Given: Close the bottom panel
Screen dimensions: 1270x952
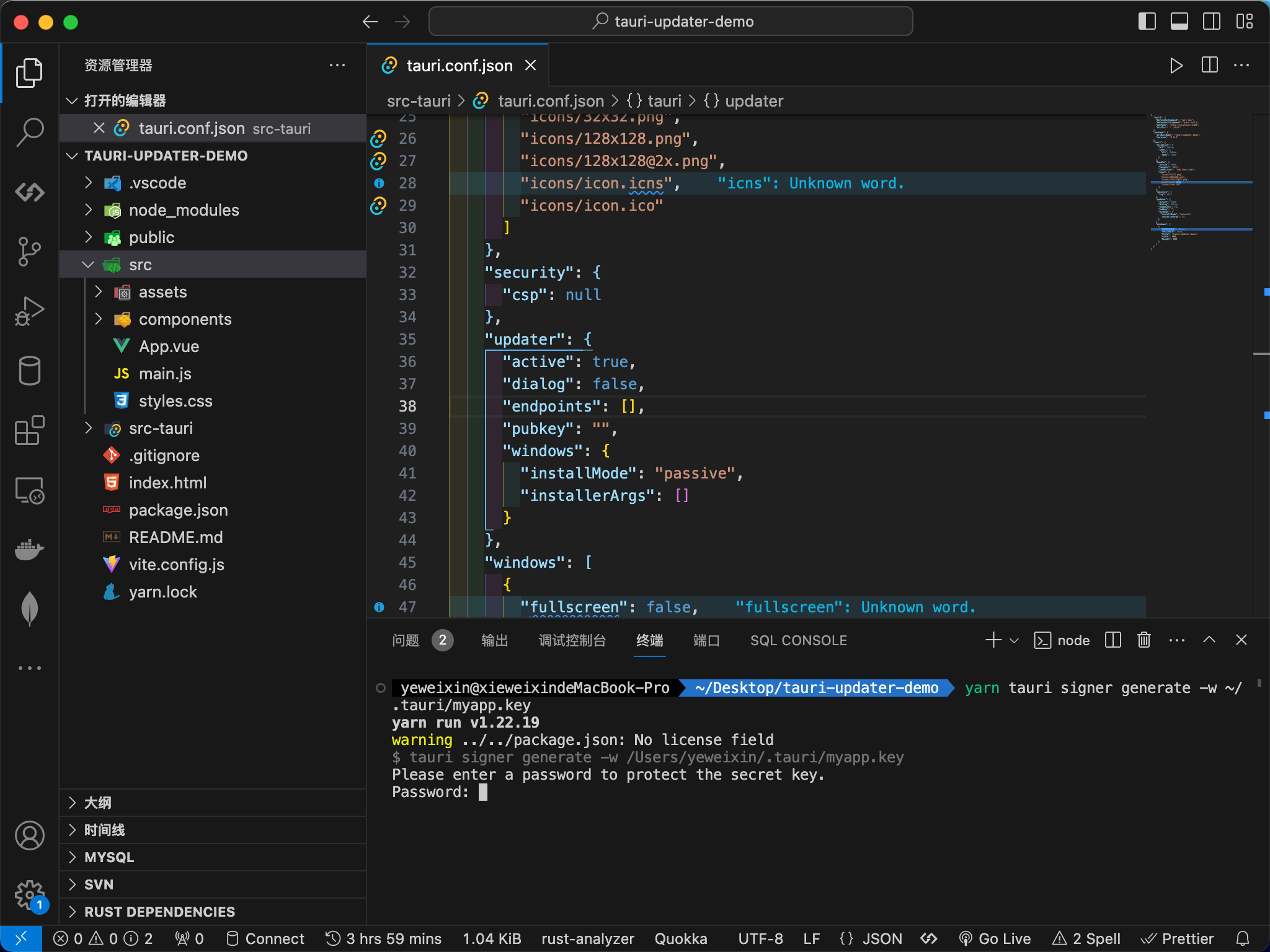Looking at the screenshot, I should (1241, 640).
